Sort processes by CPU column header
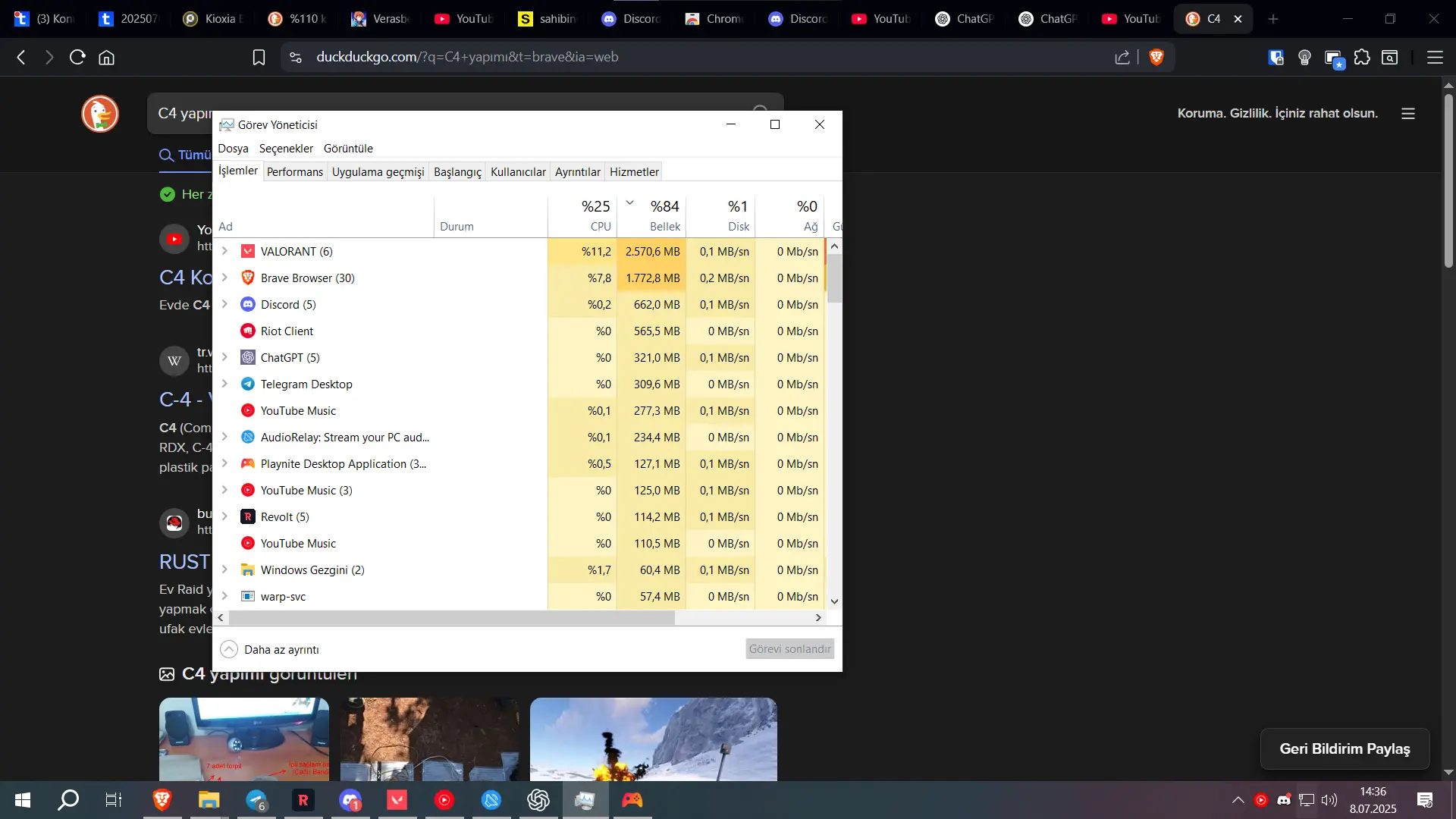The image size is (1456, 819). coord(582,216)
